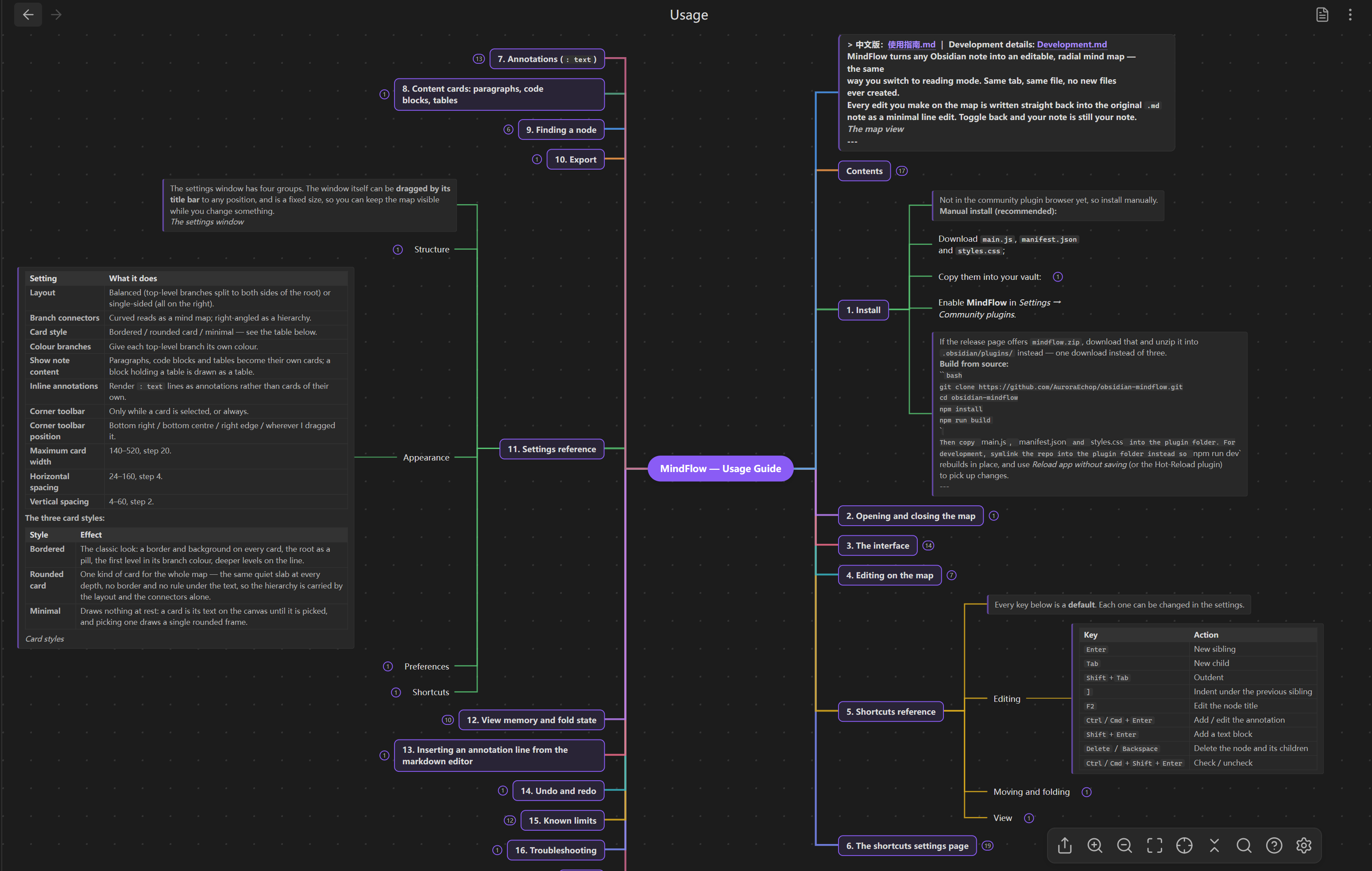Select the 11. Settings reference node
This screenshot has height=871, width=1372.
tap(552, 449)
